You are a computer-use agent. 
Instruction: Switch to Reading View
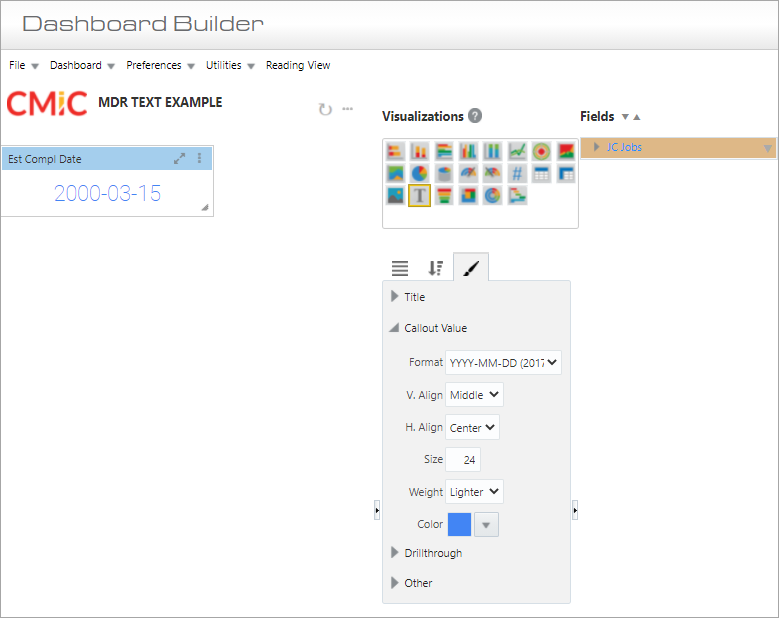tap(298, 65)
